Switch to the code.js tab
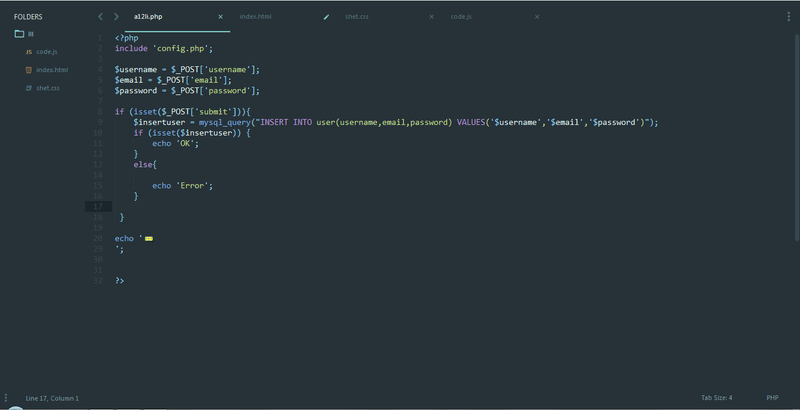 (461, 17)
